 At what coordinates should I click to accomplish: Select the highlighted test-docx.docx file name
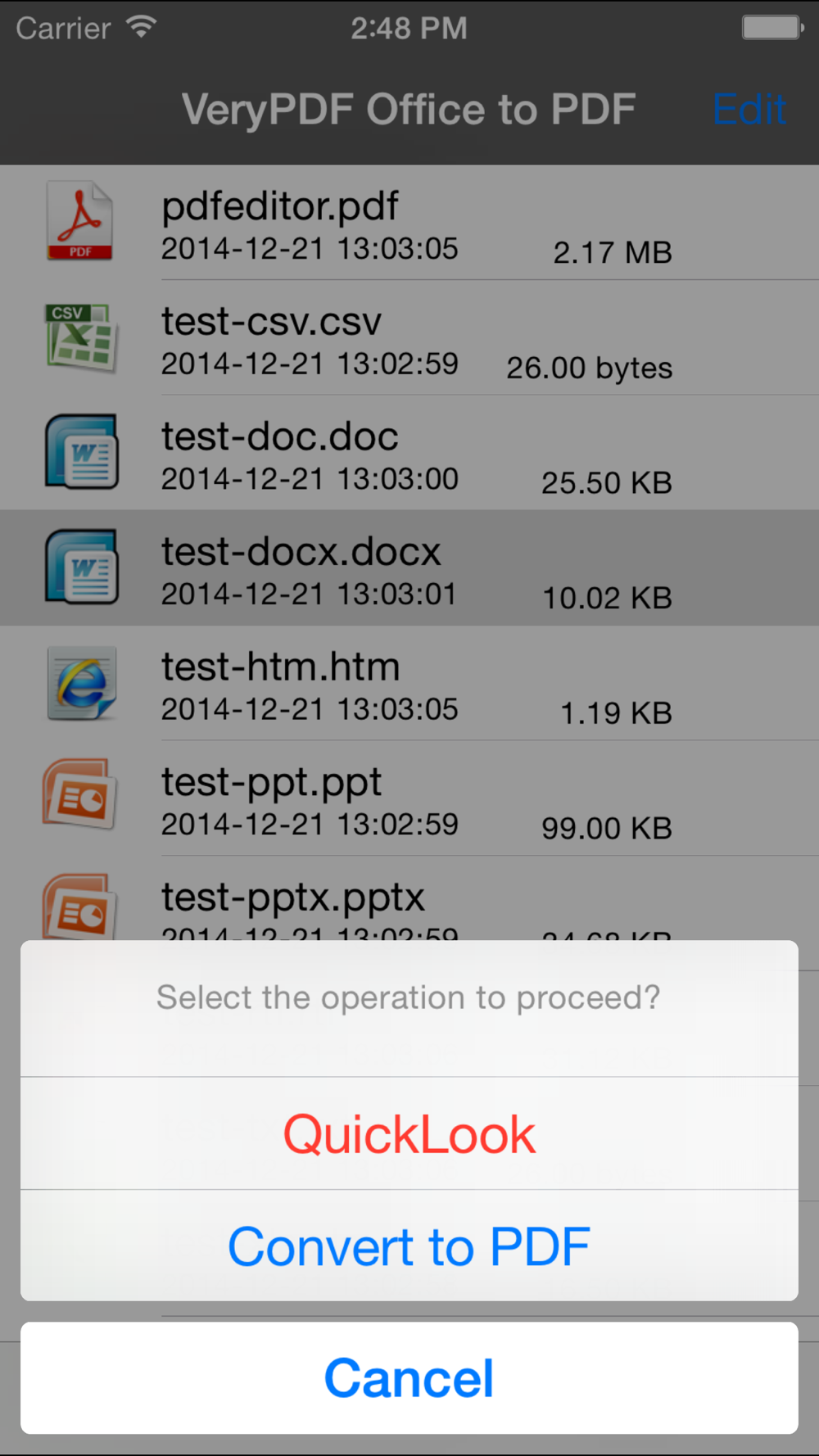point(301,552)
